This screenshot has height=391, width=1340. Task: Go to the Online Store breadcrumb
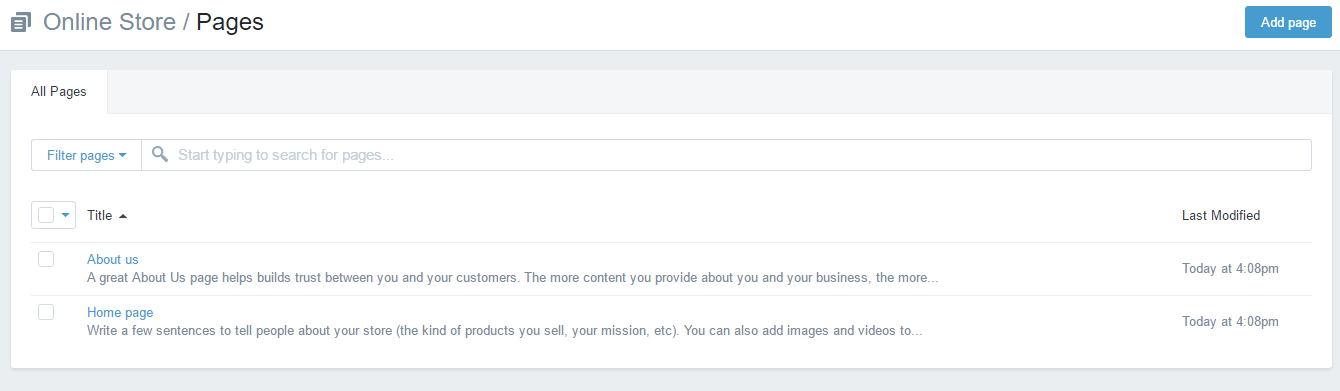pos(109,21)
